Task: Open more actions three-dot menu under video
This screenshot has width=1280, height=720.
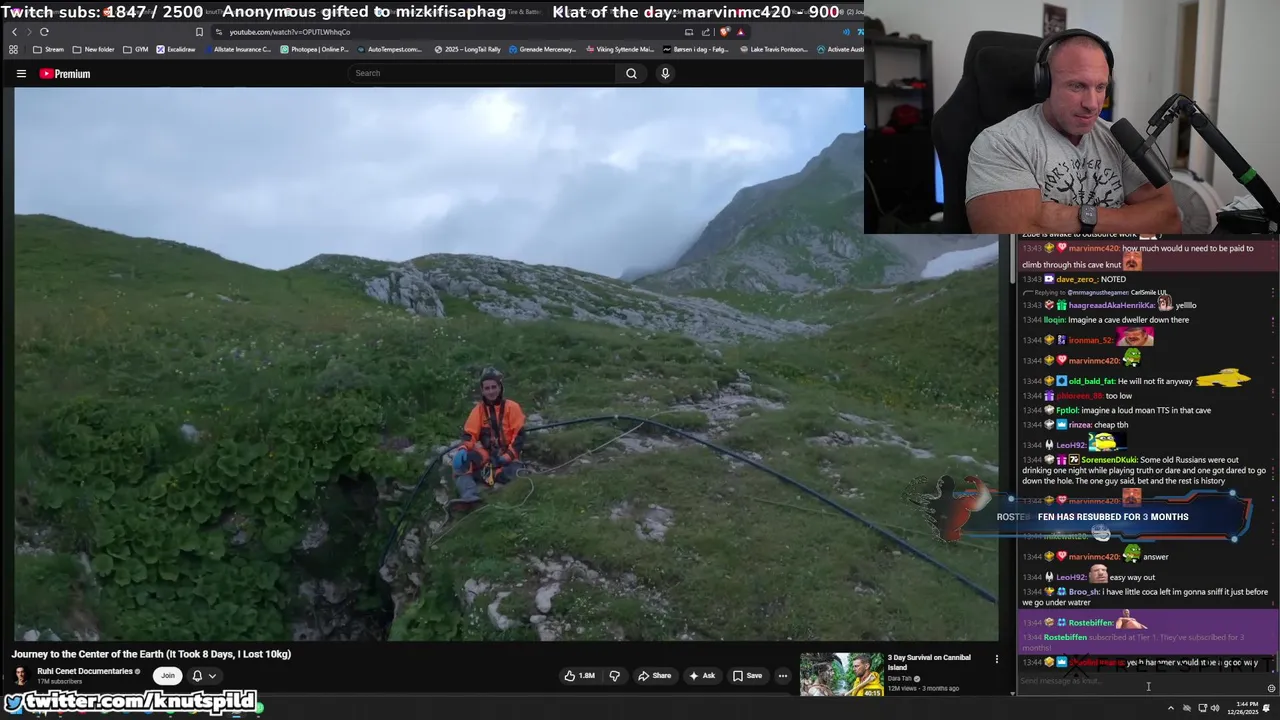Action: click(x=783, y=675)
